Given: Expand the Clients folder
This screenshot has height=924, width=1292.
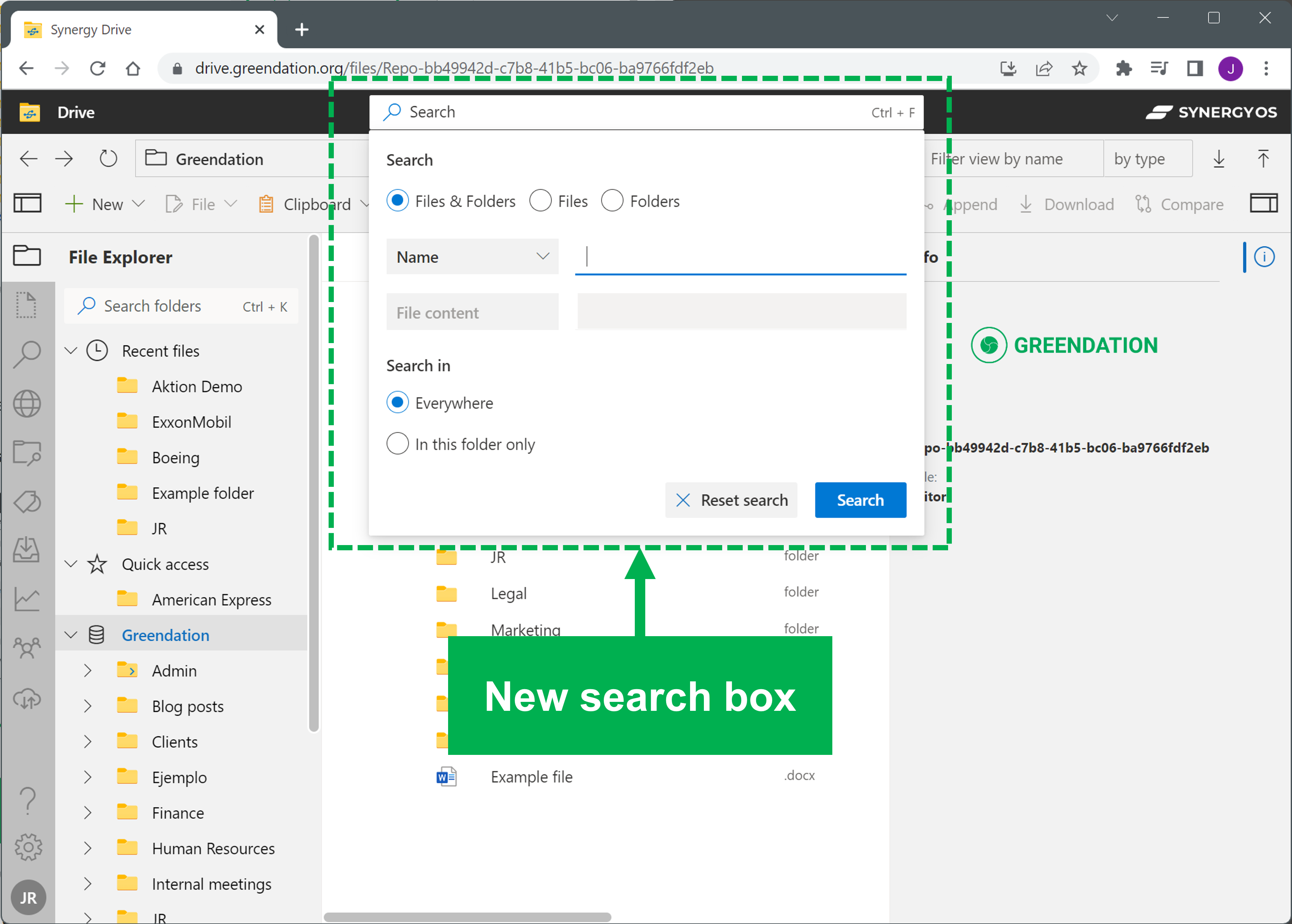Looking at the screenshot, I should coord(87,741).
